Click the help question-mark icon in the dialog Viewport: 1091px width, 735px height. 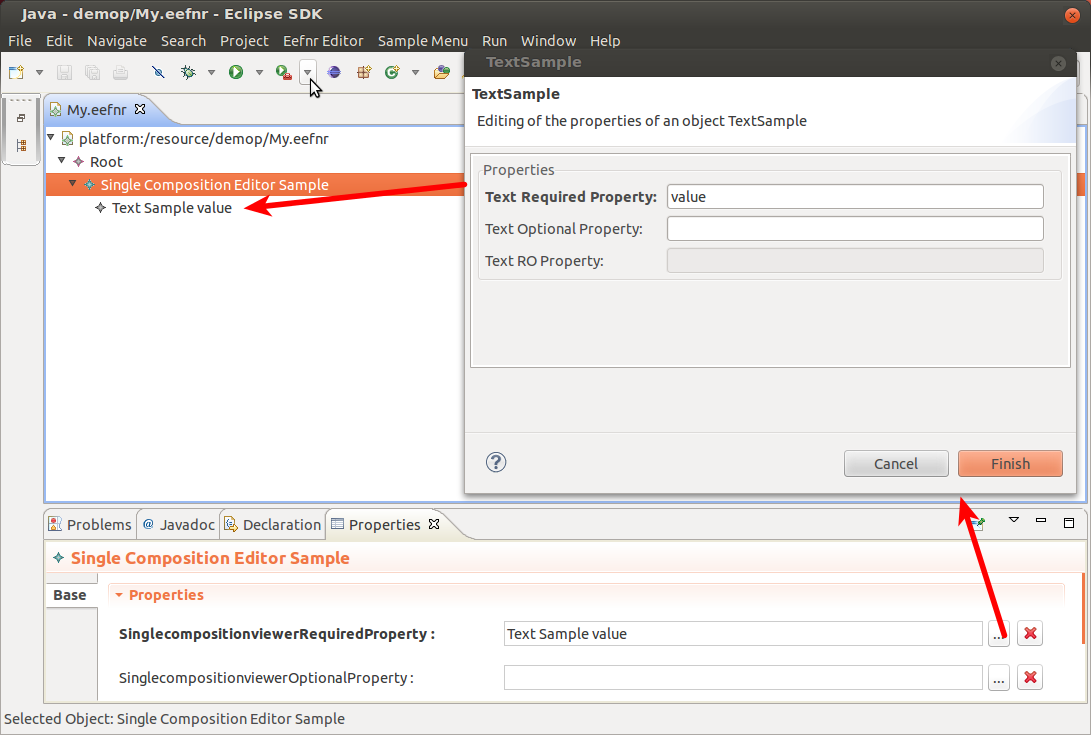point(496,462)
